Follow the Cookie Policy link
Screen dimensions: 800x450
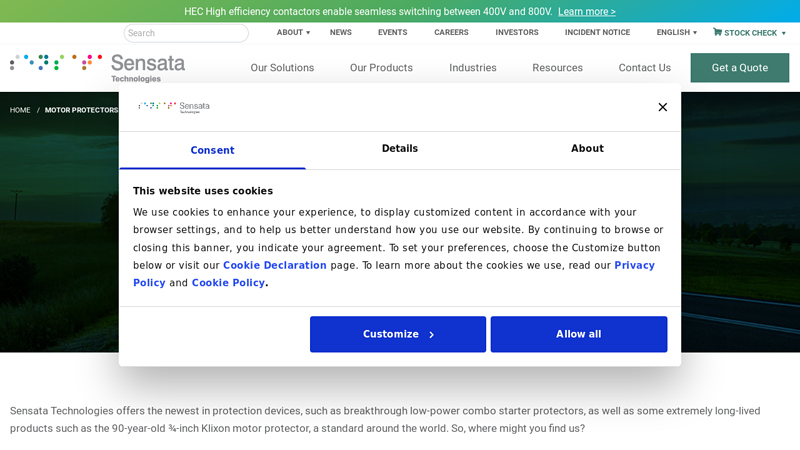228,283
